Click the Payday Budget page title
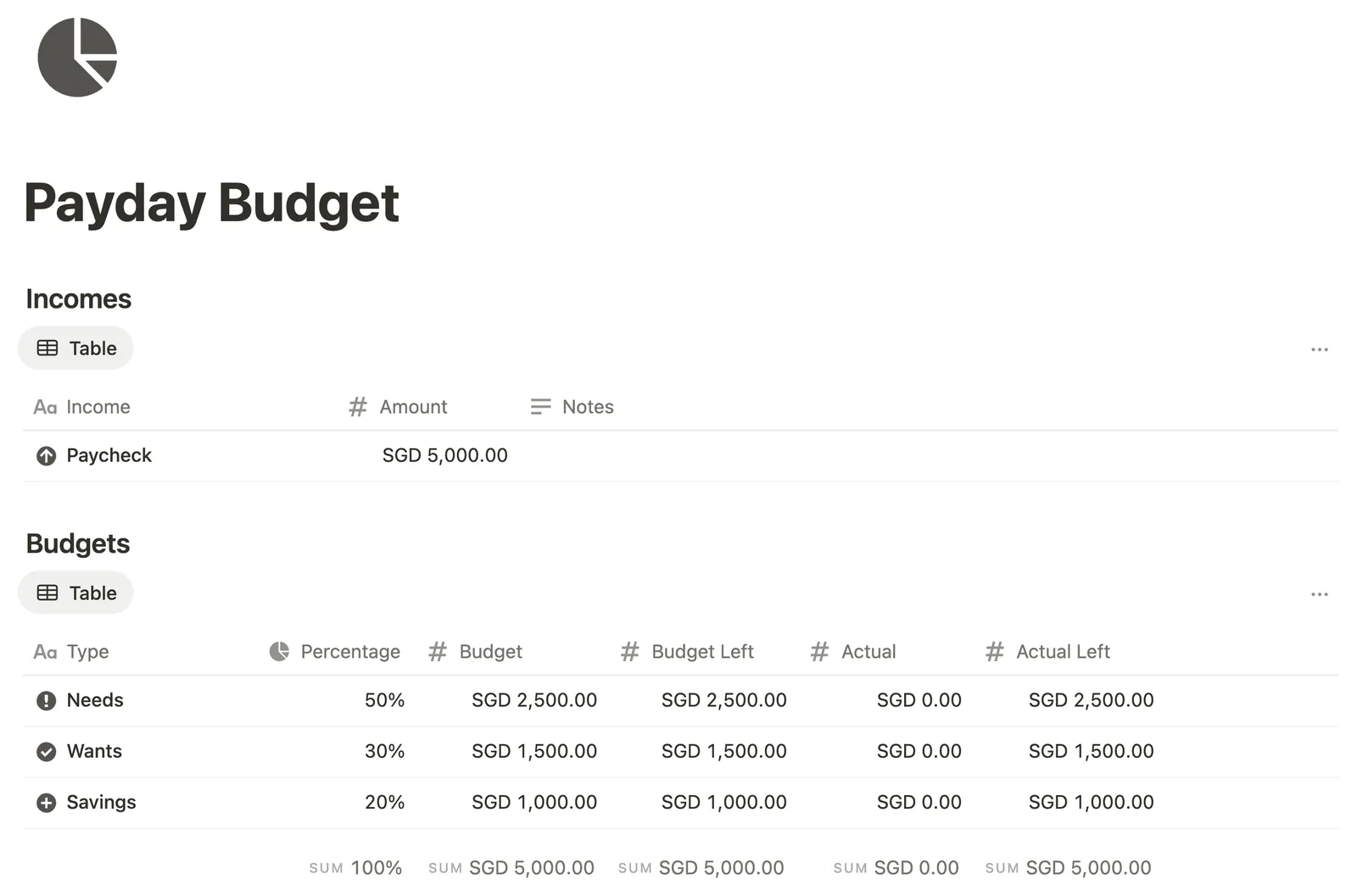The height and width of the screenshot is (896, 1357). tap(211, 203)
